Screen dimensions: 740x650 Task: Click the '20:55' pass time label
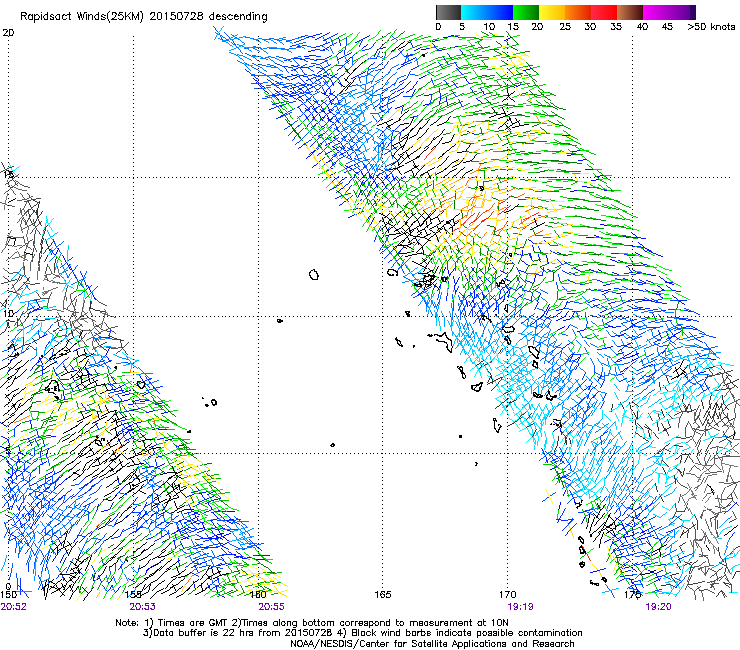coord(271,607)
